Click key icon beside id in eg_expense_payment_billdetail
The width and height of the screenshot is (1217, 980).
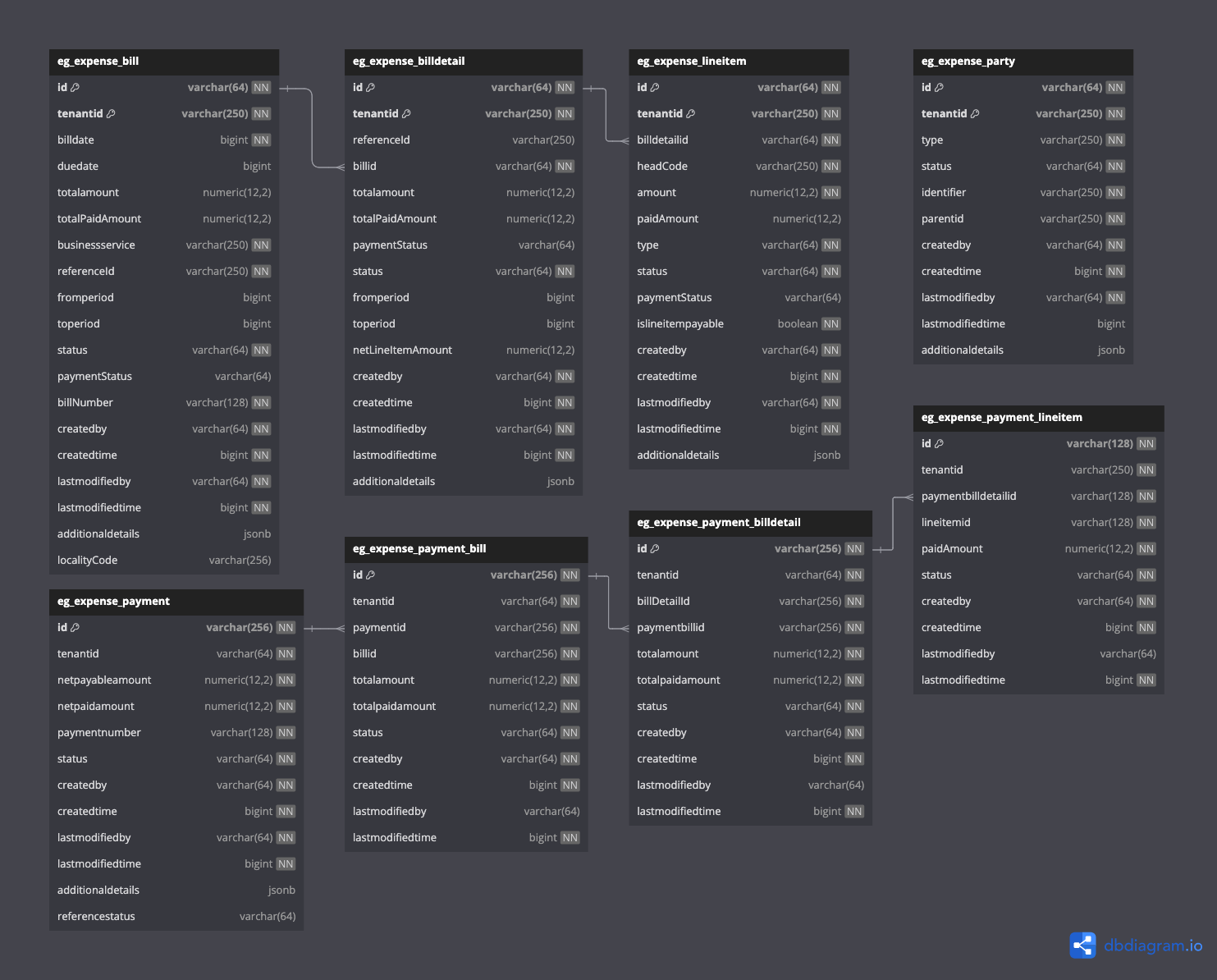pyautogui.click(x=655, y=548)
